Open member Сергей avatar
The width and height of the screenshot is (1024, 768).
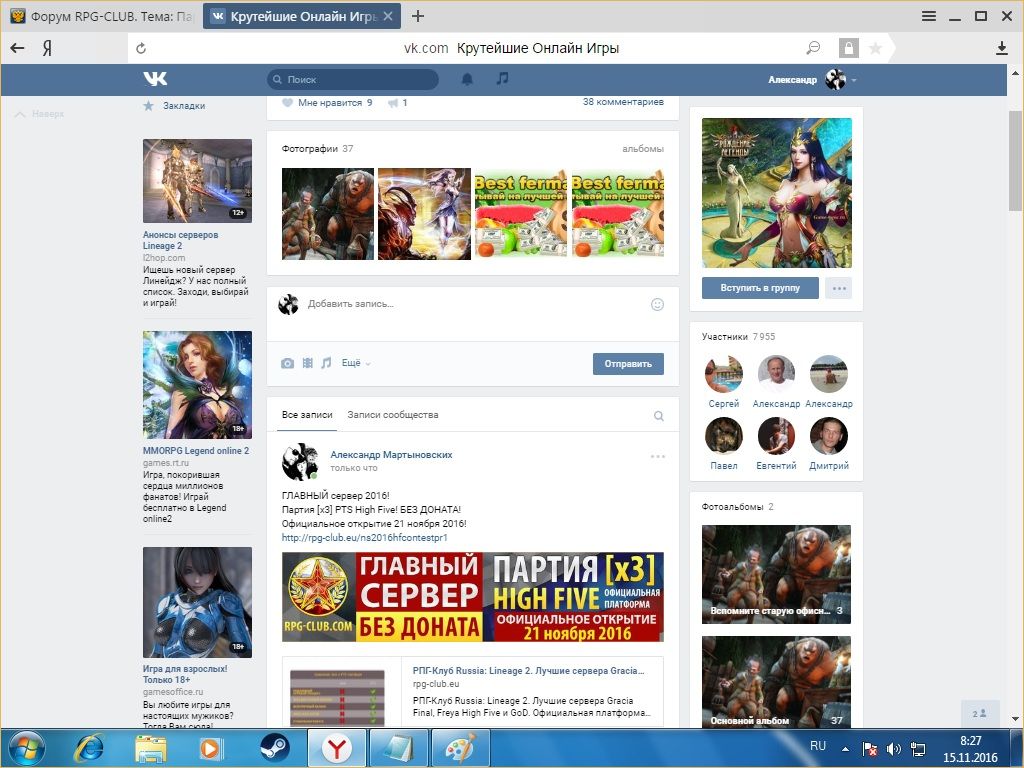click(x=724, y=374)
